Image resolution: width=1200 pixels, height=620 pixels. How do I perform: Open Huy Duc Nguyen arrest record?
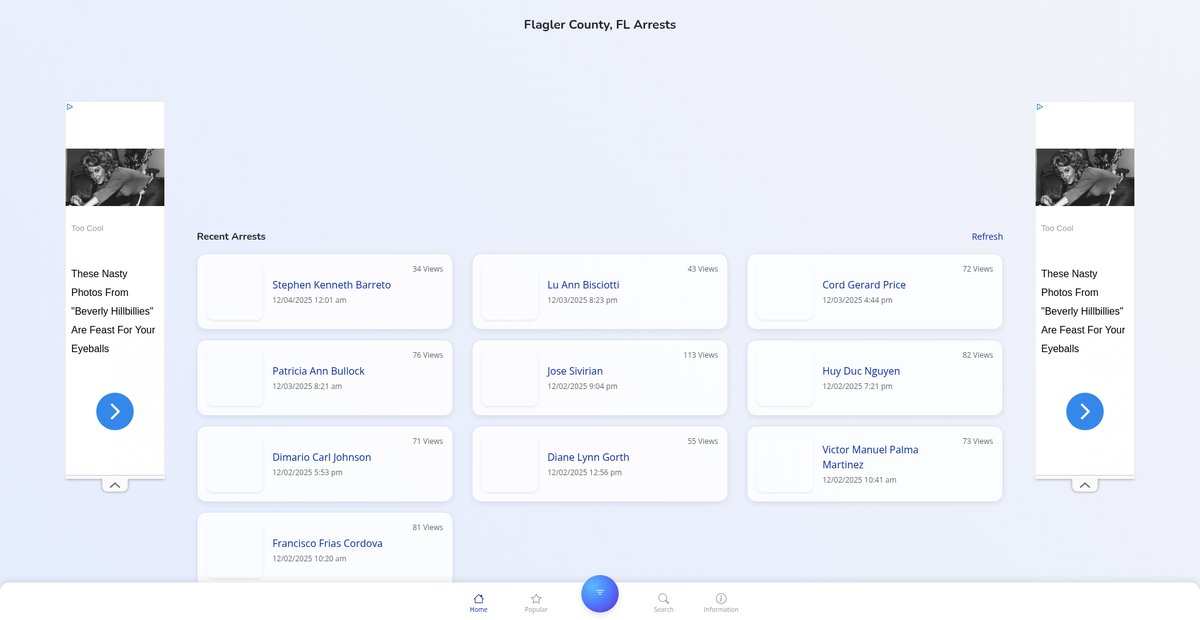875,378
